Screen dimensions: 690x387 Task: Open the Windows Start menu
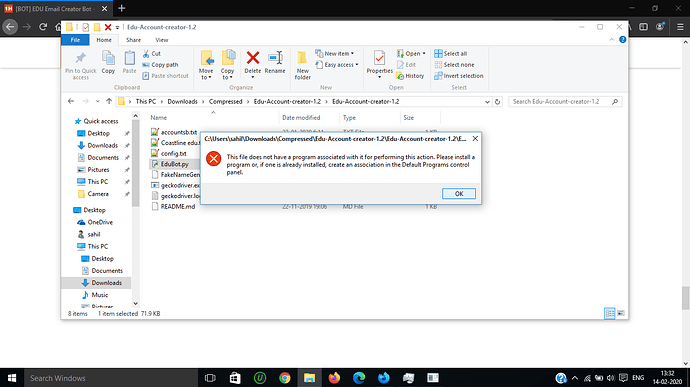pos(12,378)
